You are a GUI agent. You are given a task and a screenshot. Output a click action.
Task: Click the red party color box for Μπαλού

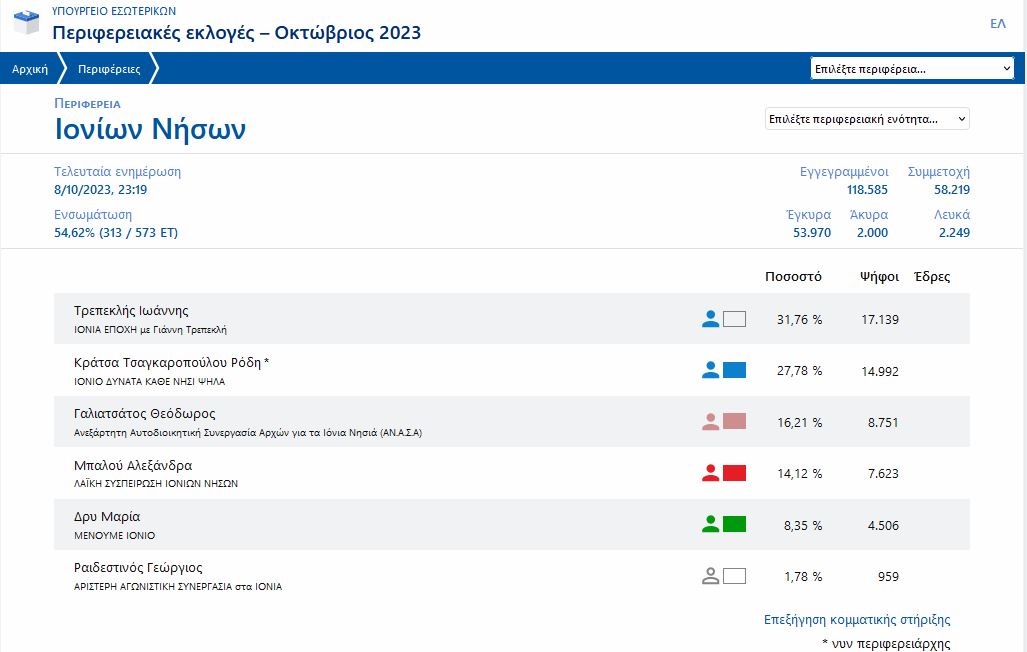click(734, 473)
